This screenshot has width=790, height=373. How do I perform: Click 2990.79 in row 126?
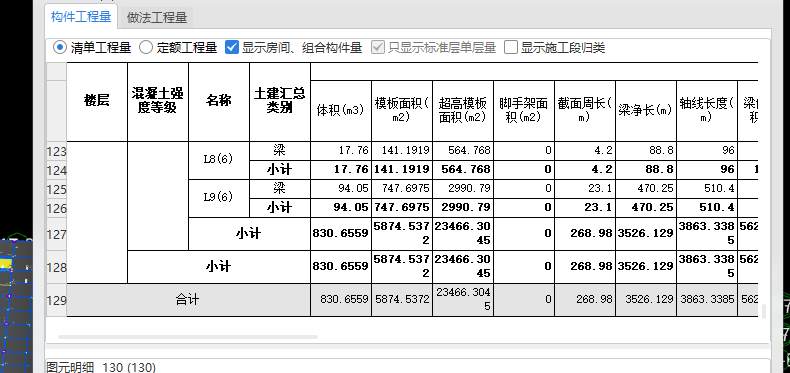[x=463, y=208]
